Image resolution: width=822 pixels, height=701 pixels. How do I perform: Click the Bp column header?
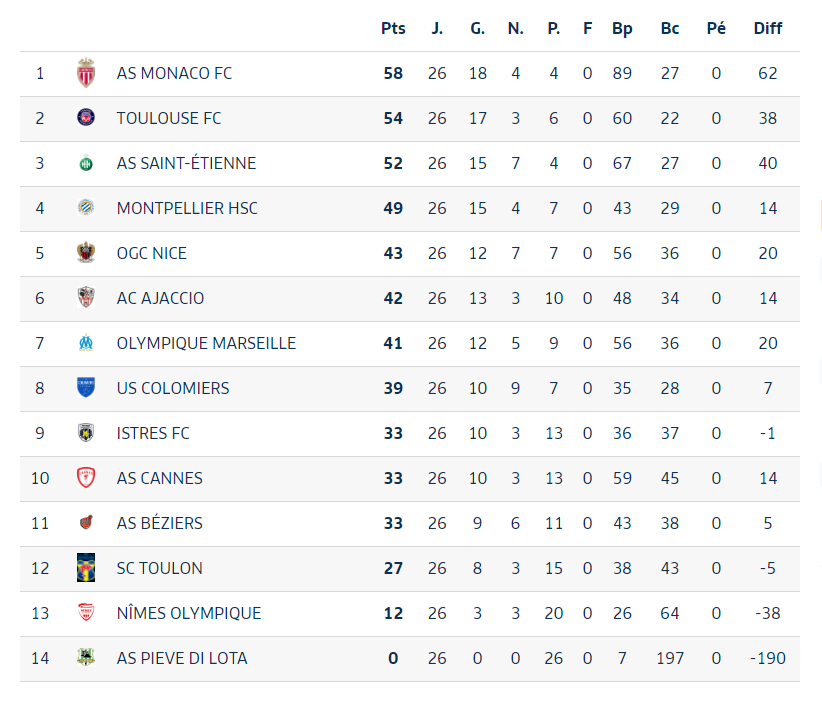(622, 28)
